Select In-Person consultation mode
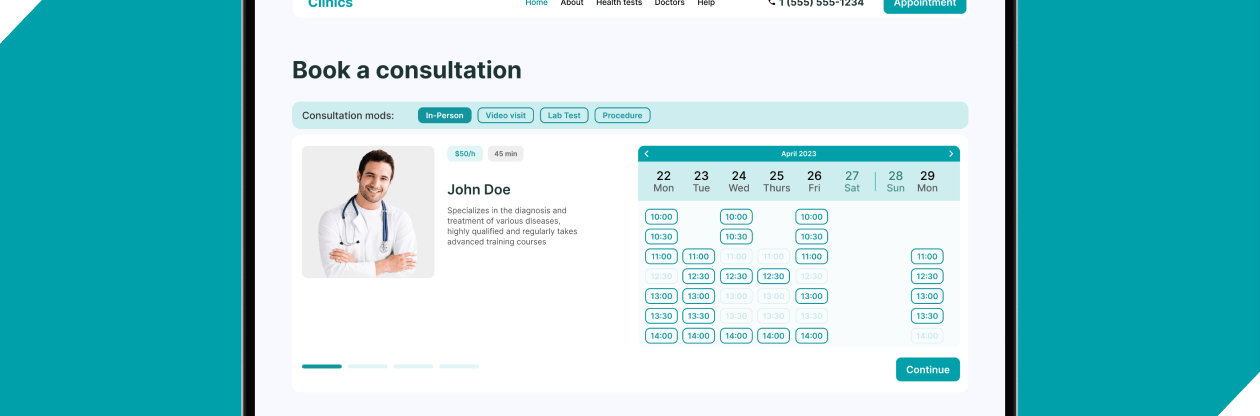The width and height of the screenshot is (1260, 416). coord(445,116)
